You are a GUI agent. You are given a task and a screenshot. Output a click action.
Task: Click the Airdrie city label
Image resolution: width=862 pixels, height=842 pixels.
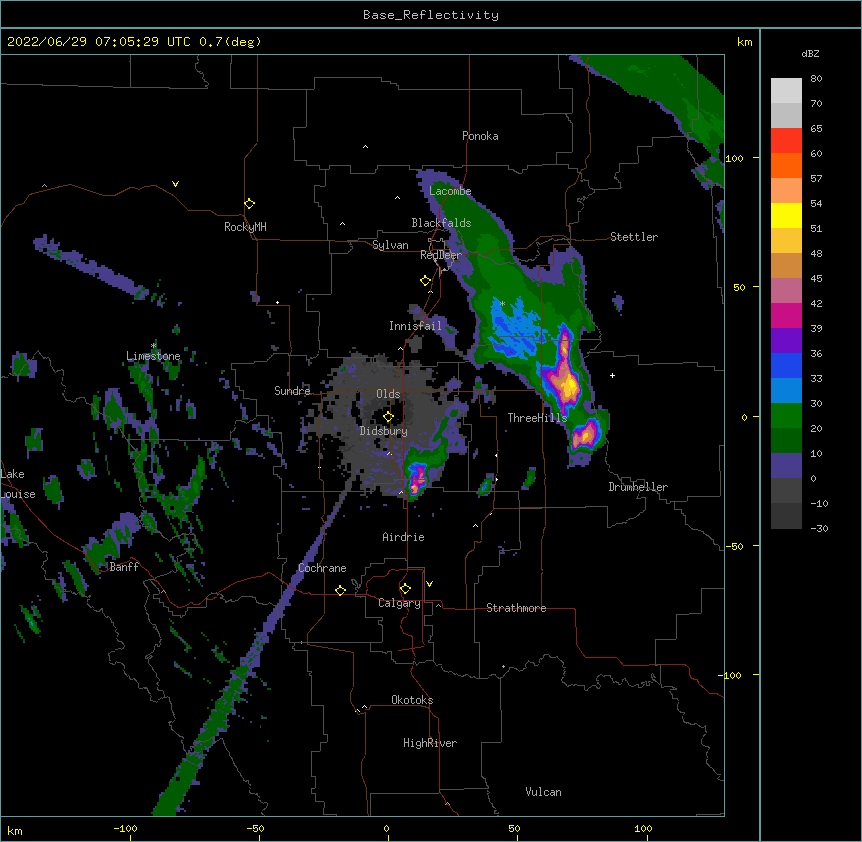pos(404,537)
